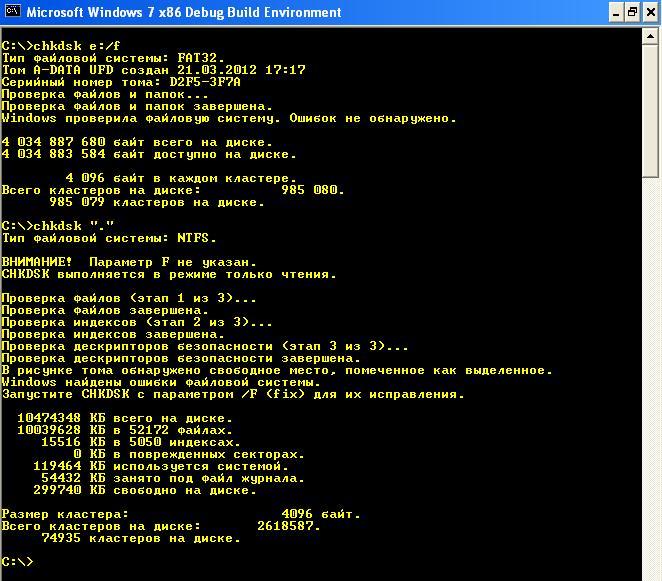Click 'Том A-DATA UFD создан' line
662x581 pixels.
click(x=154, y=70)
